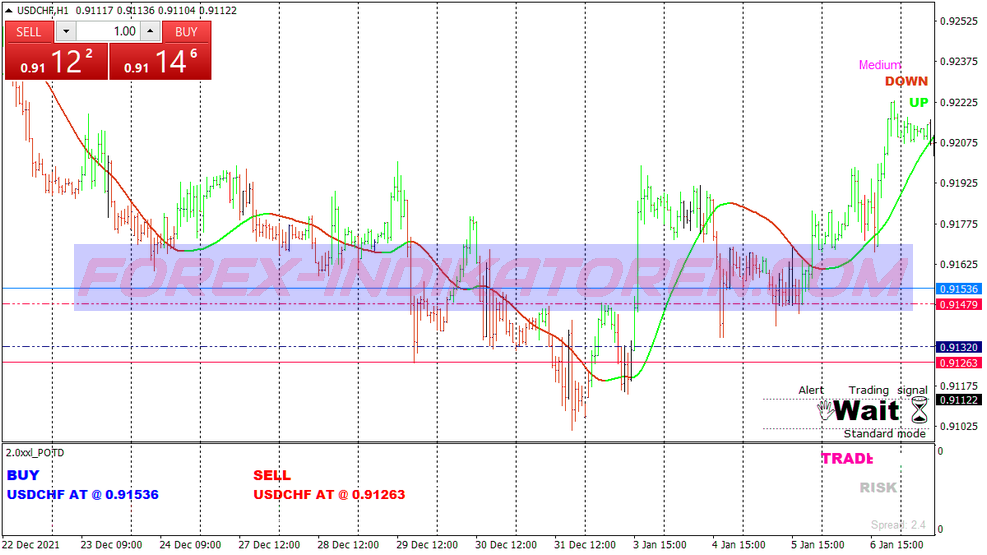Image resolution: width=987 pixels, height=555 pixels.
Task: Click the buy price 0.91 14 panel
Action: tap(161, 62)
